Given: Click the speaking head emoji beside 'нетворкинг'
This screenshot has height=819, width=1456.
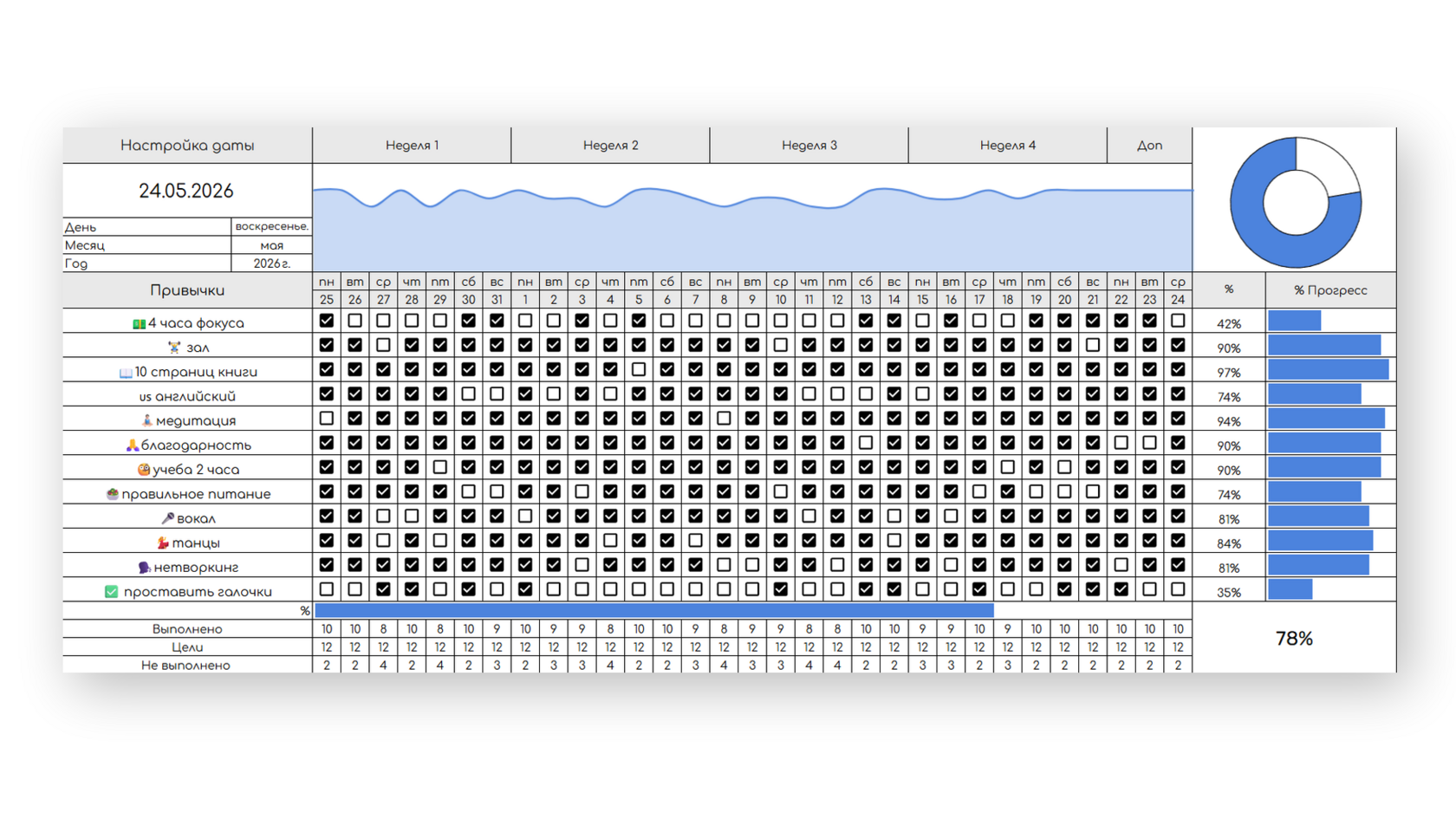Looking at the screenshot, I should [x=144, y=567].
